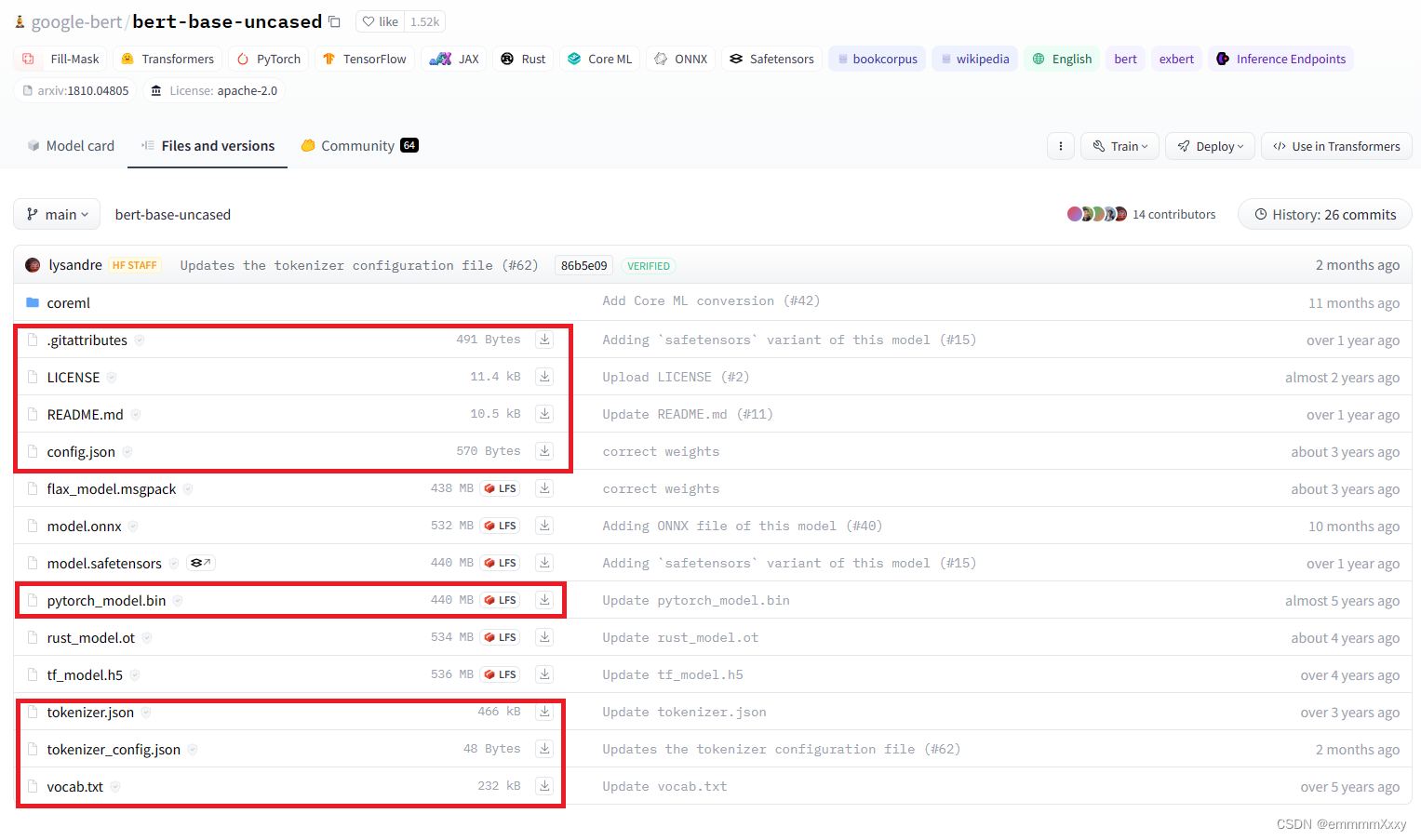Click the Rust tag
Screen dimensions: 1421x840
[523, 59]
